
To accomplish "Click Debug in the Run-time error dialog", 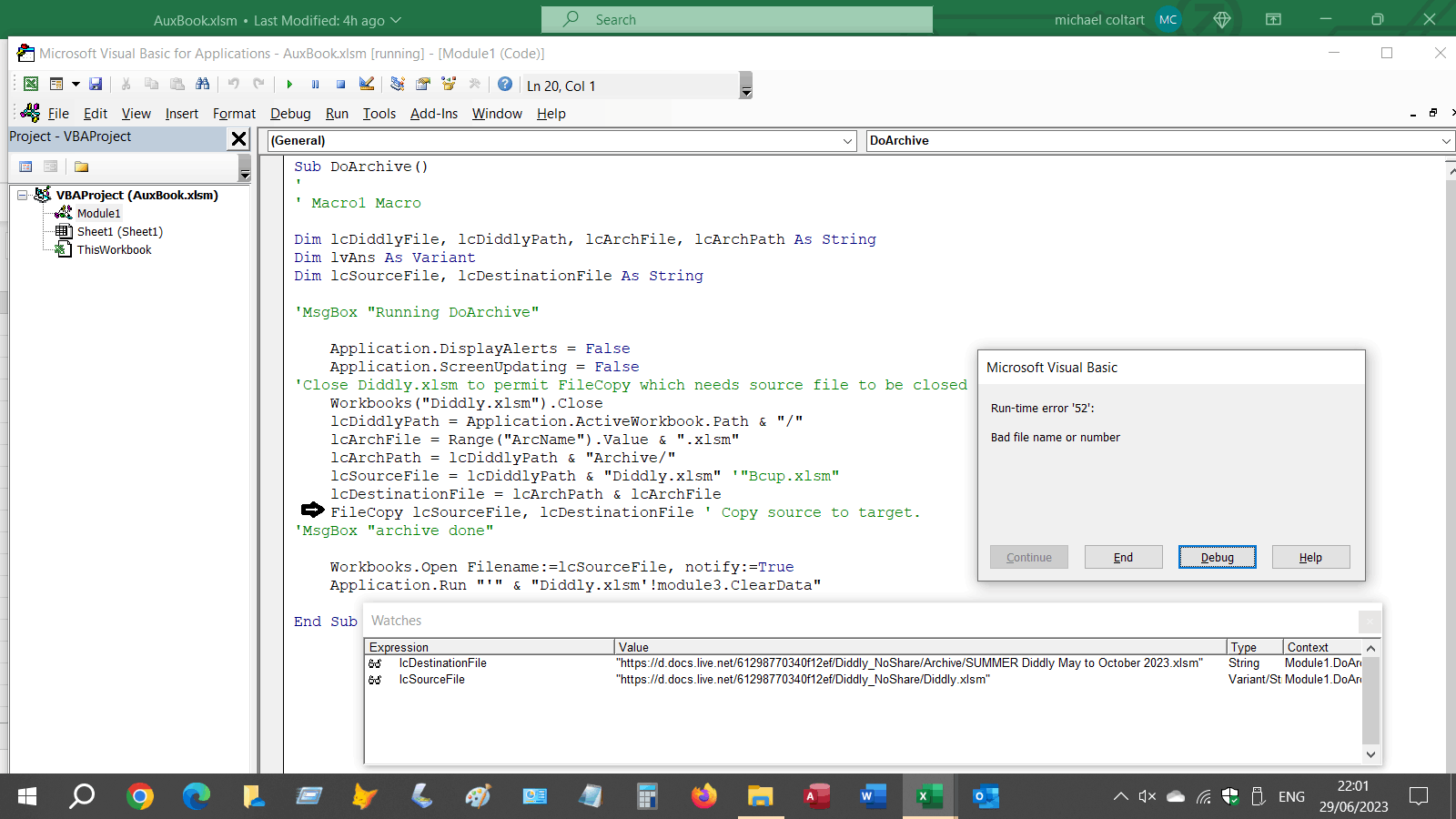I will tap(1217, 557).
